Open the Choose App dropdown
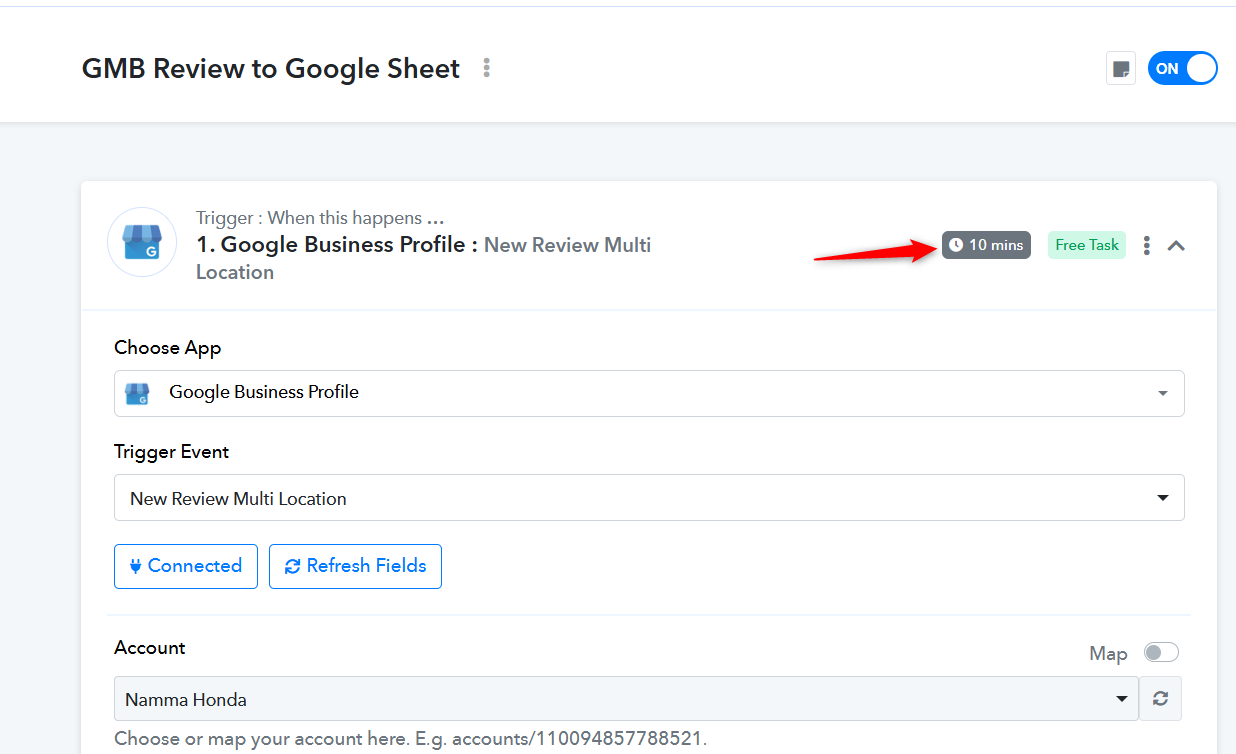The height and width of the screenshot is (754, 1236). click(x=649, y=393)
